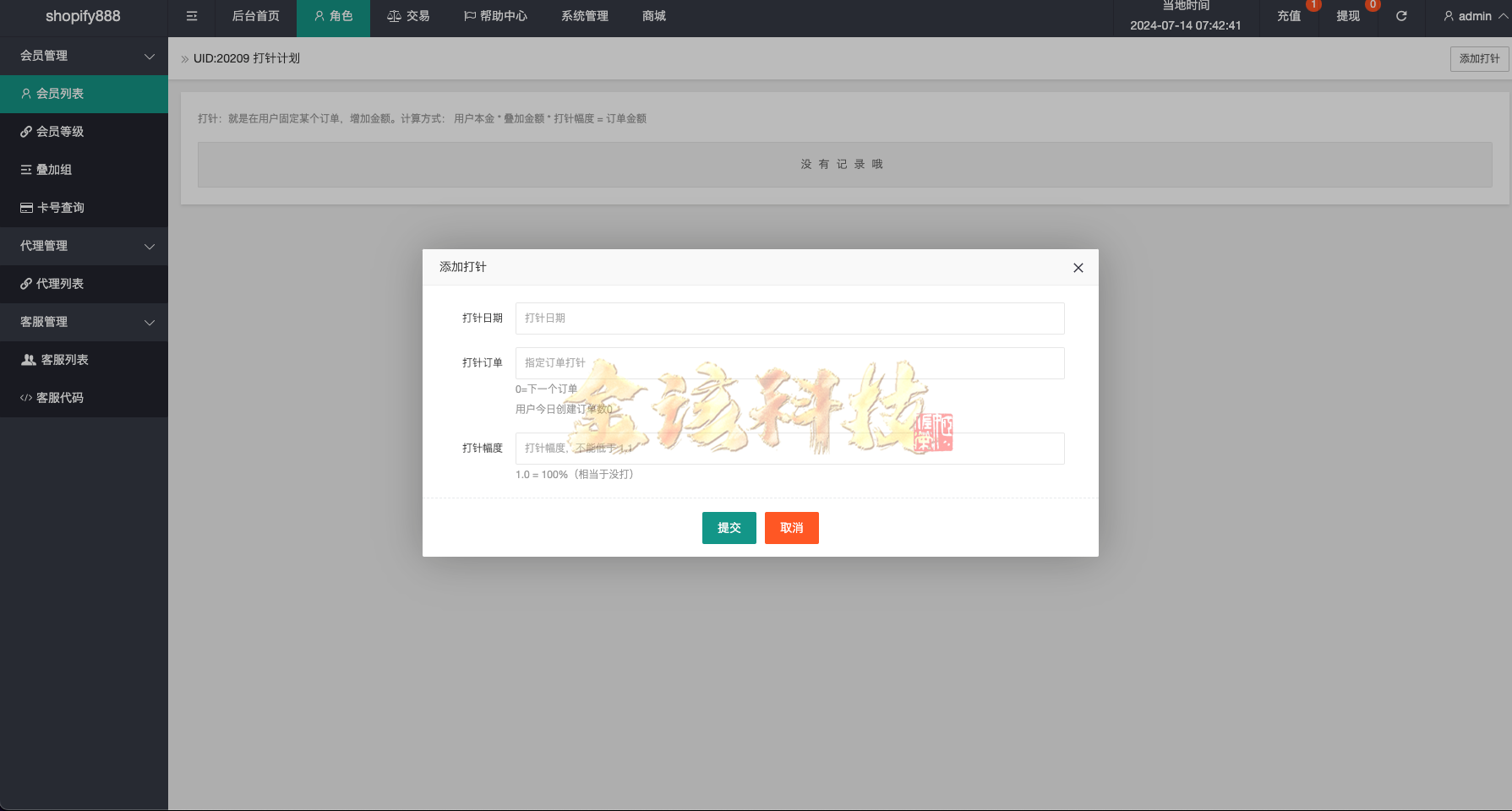
Task: Select the 商城 menu item
Action: point(652,15)
